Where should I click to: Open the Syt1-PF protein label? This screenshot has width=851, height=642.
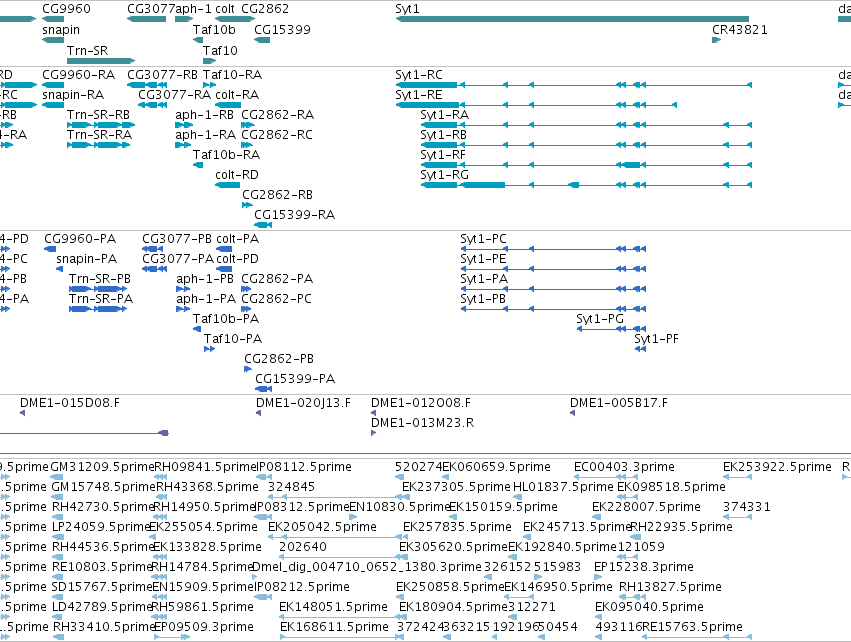656,339
